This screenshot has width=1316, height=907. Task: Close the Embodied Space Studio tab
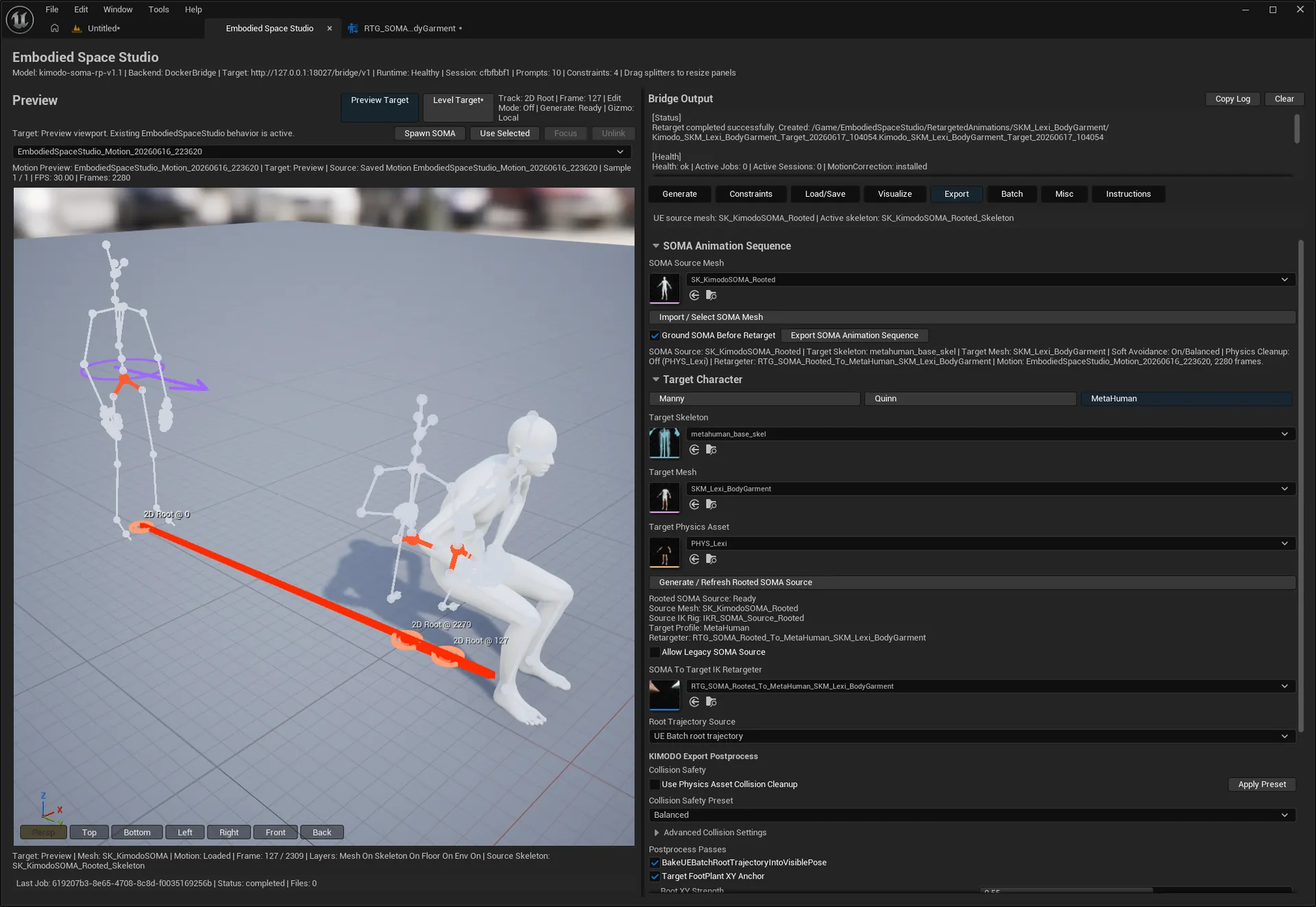click(x=330, y=29)
